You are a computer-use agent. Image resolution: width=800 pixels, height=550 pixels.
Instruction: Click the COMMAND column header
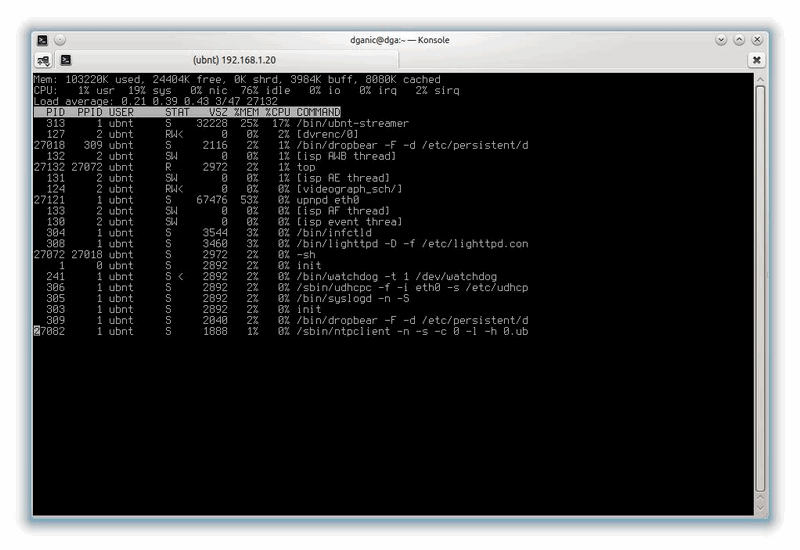tap(318, 112)
